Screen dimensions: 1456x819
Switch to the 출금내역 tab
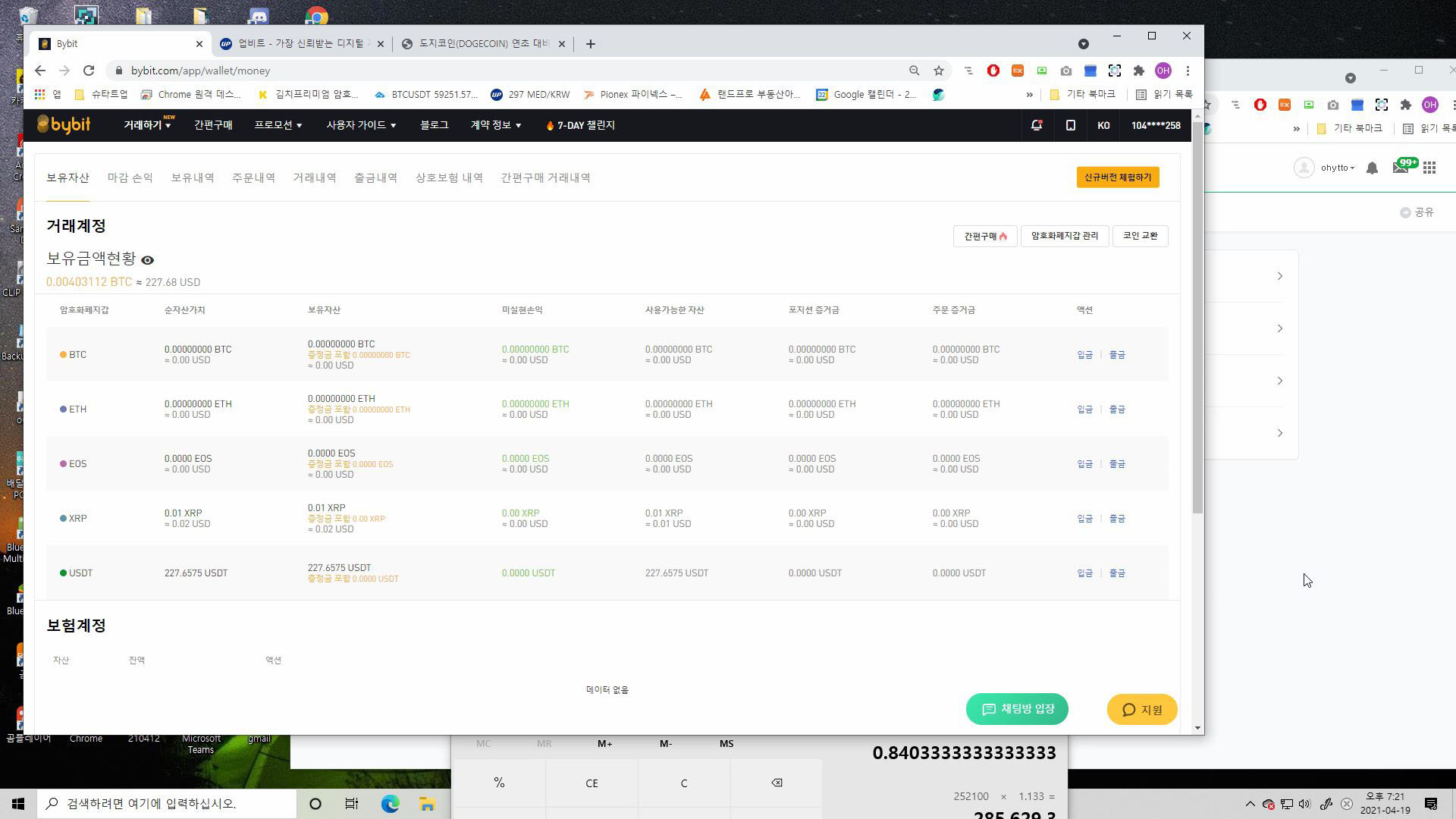point(375,177)
